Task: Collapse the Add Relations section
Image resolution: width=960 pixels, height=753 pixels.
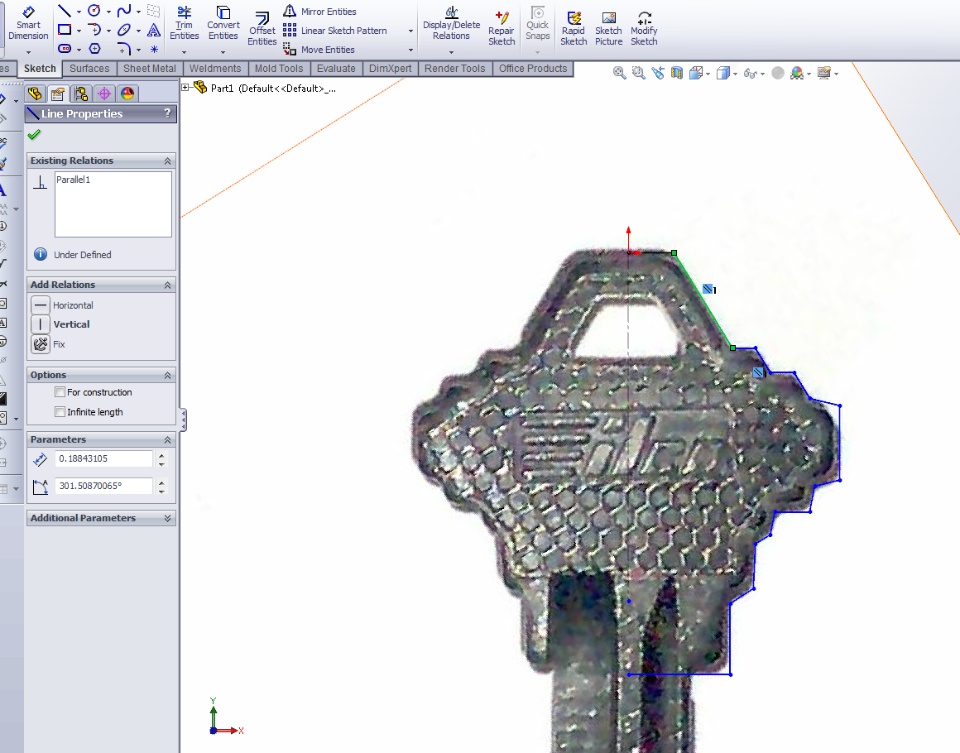Action: (167, 285)
